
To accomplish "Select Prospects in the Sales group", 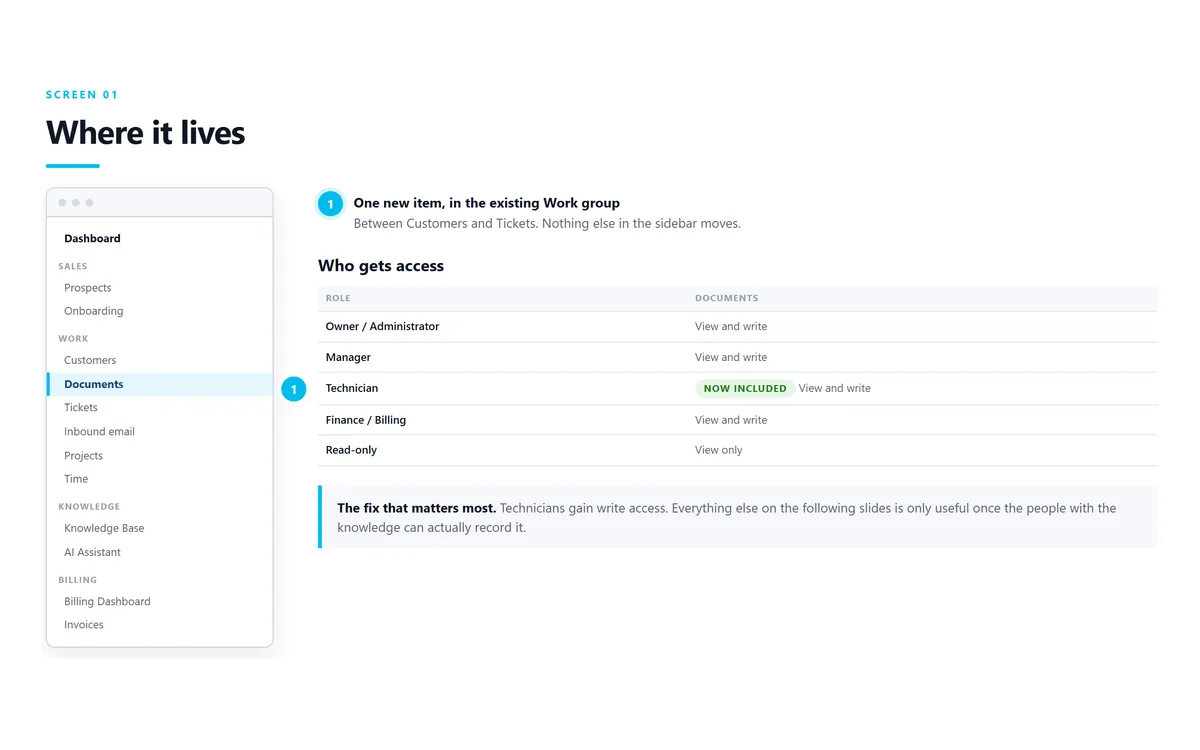I will (x=88, y=288).
